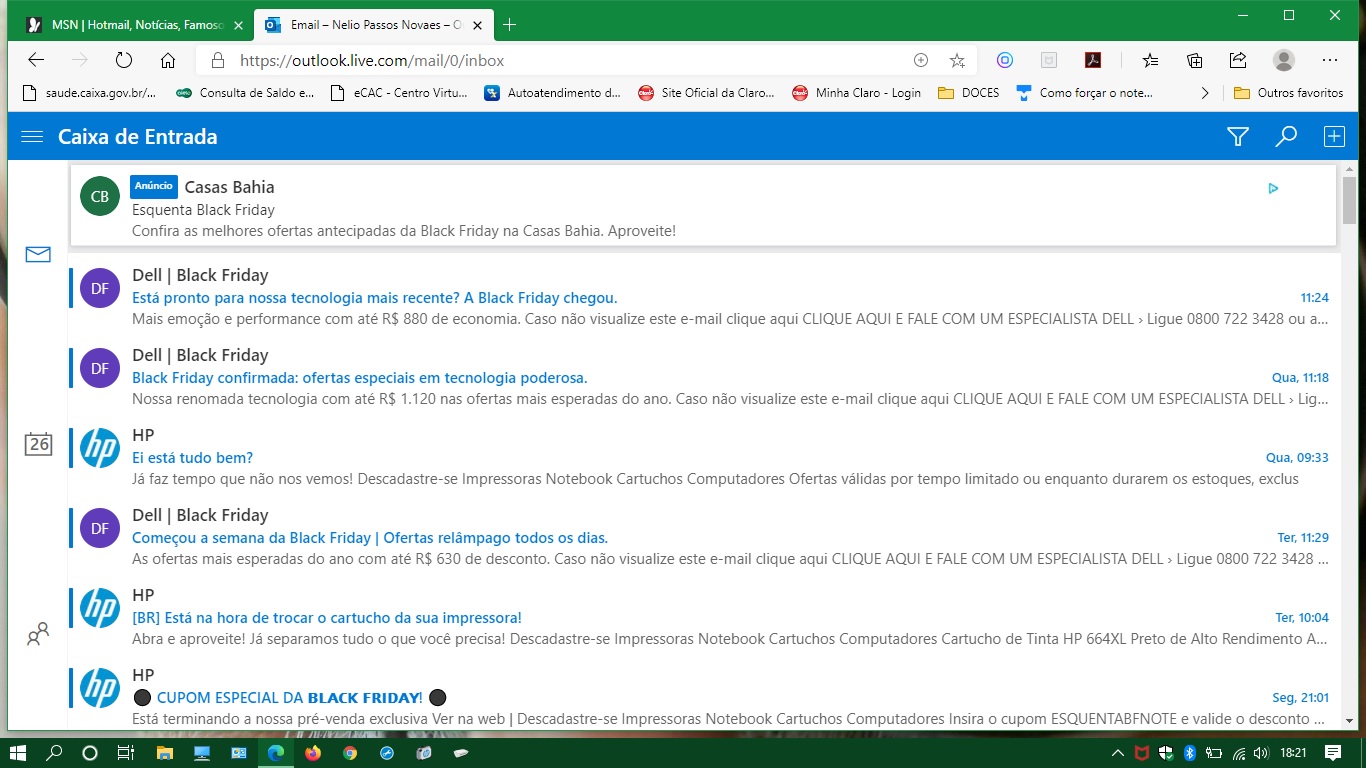The width and height of the screenshot is (1366, 768).
Task: Open the purple circular extension icon
Action: (1005, 60)
